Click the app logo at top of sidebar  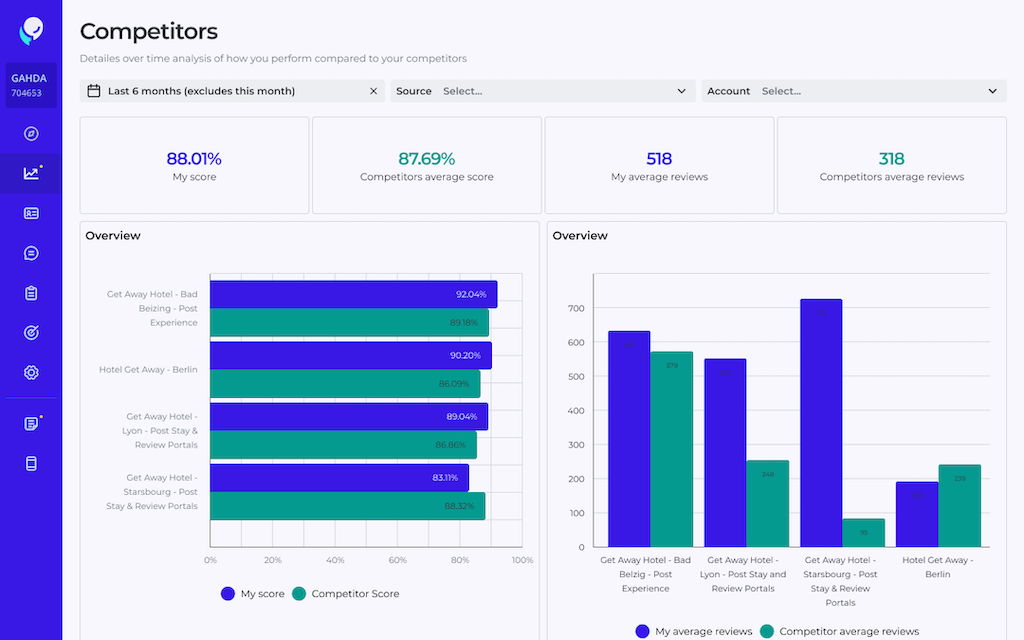tap(31, 31)
